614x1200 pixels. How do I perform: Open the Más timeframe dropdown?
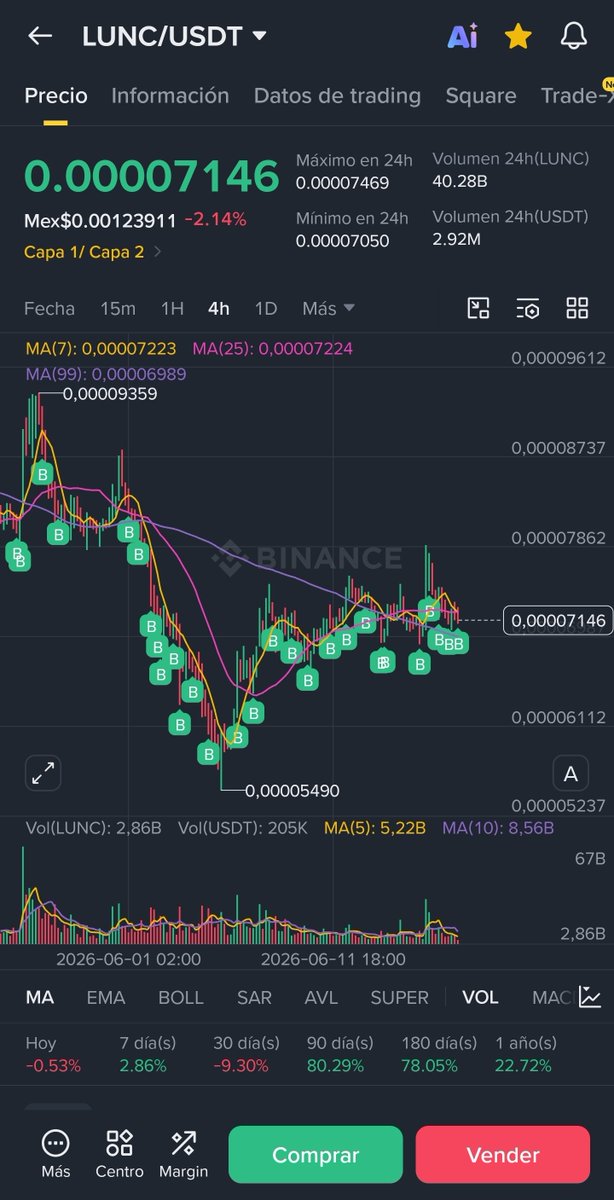(x=328, y=308)
